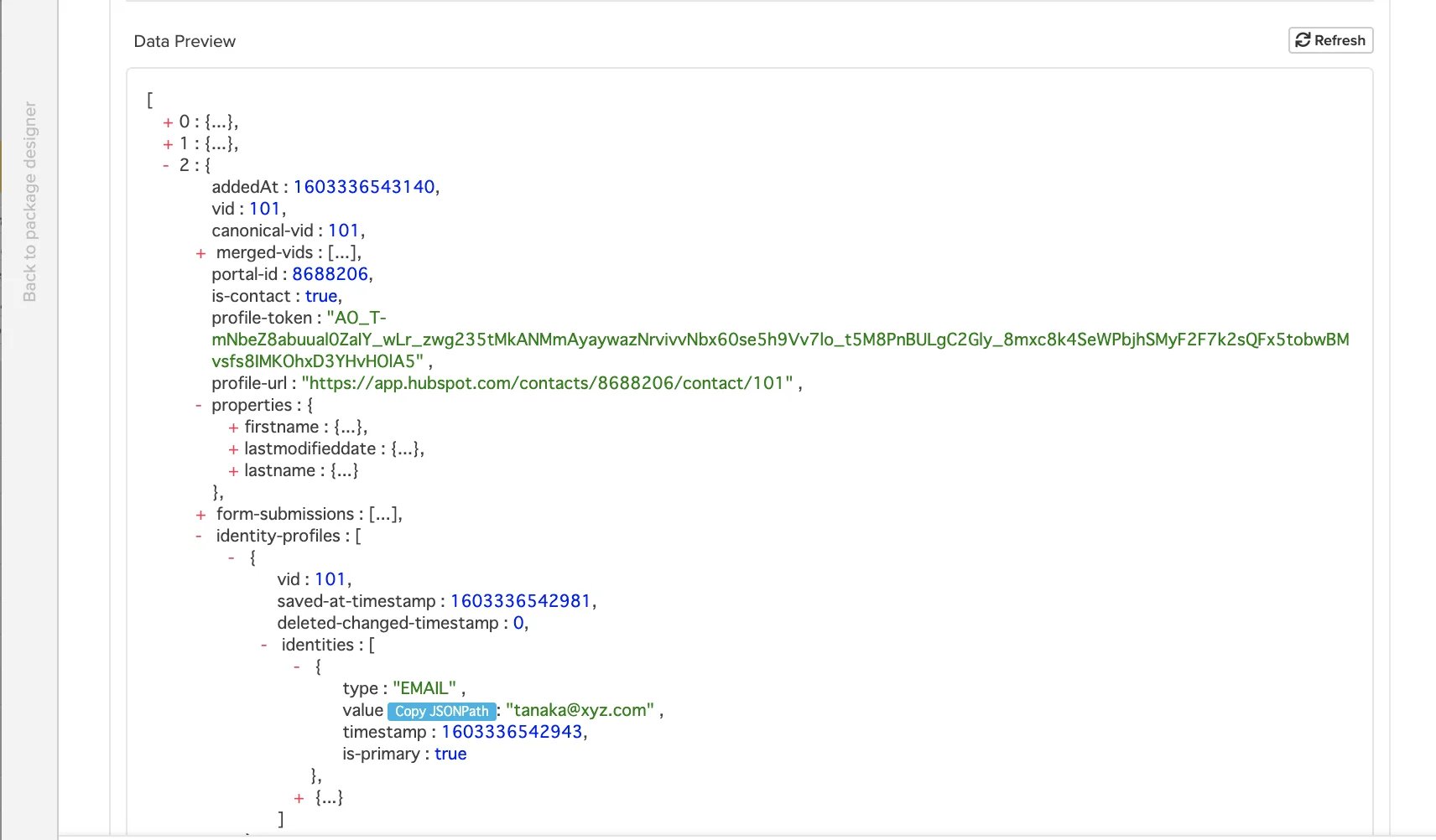Click the Copy JSONPath button beside value

click(441, 711)
